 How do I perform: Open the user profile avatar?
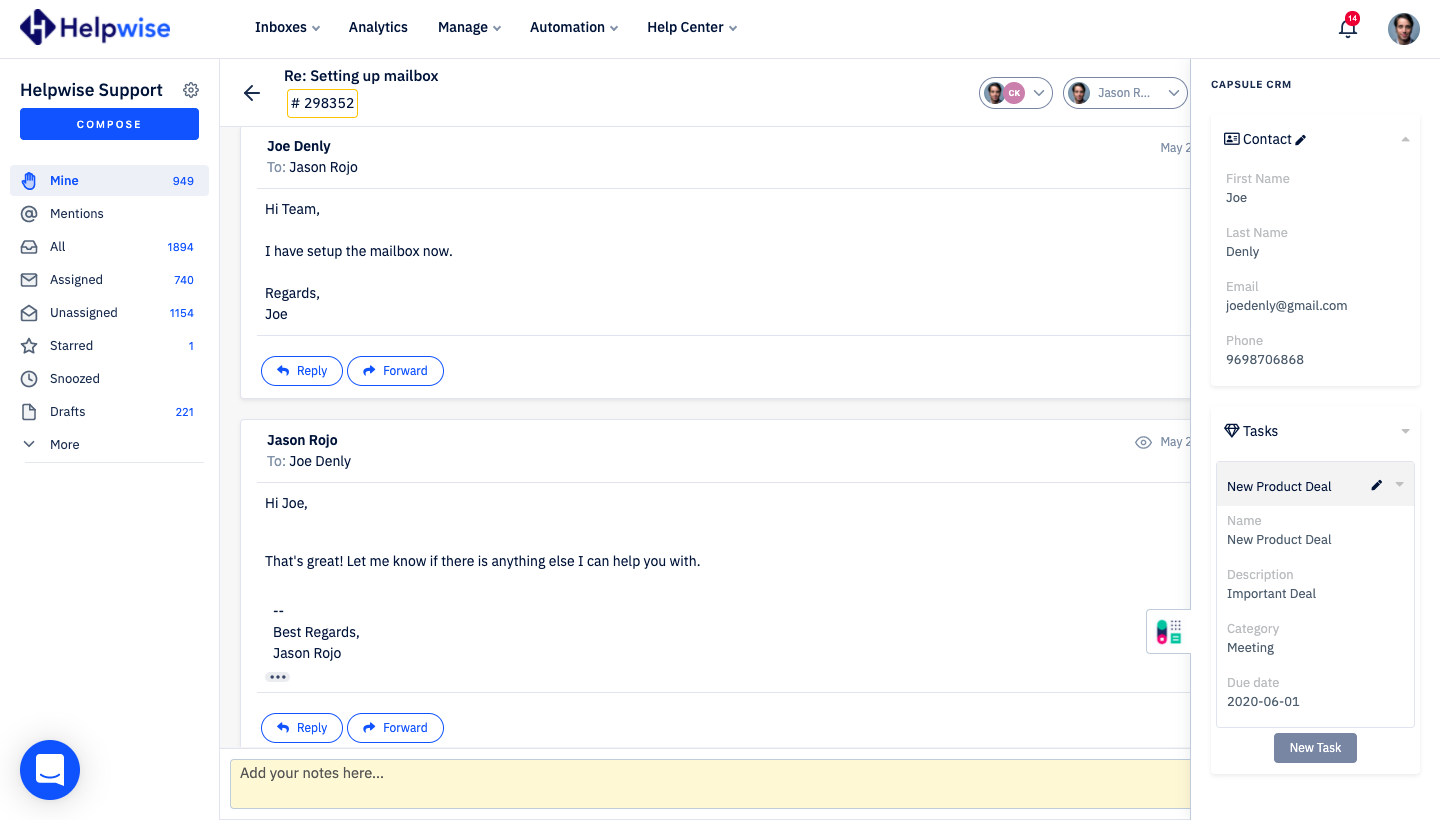pos(1404,28)
